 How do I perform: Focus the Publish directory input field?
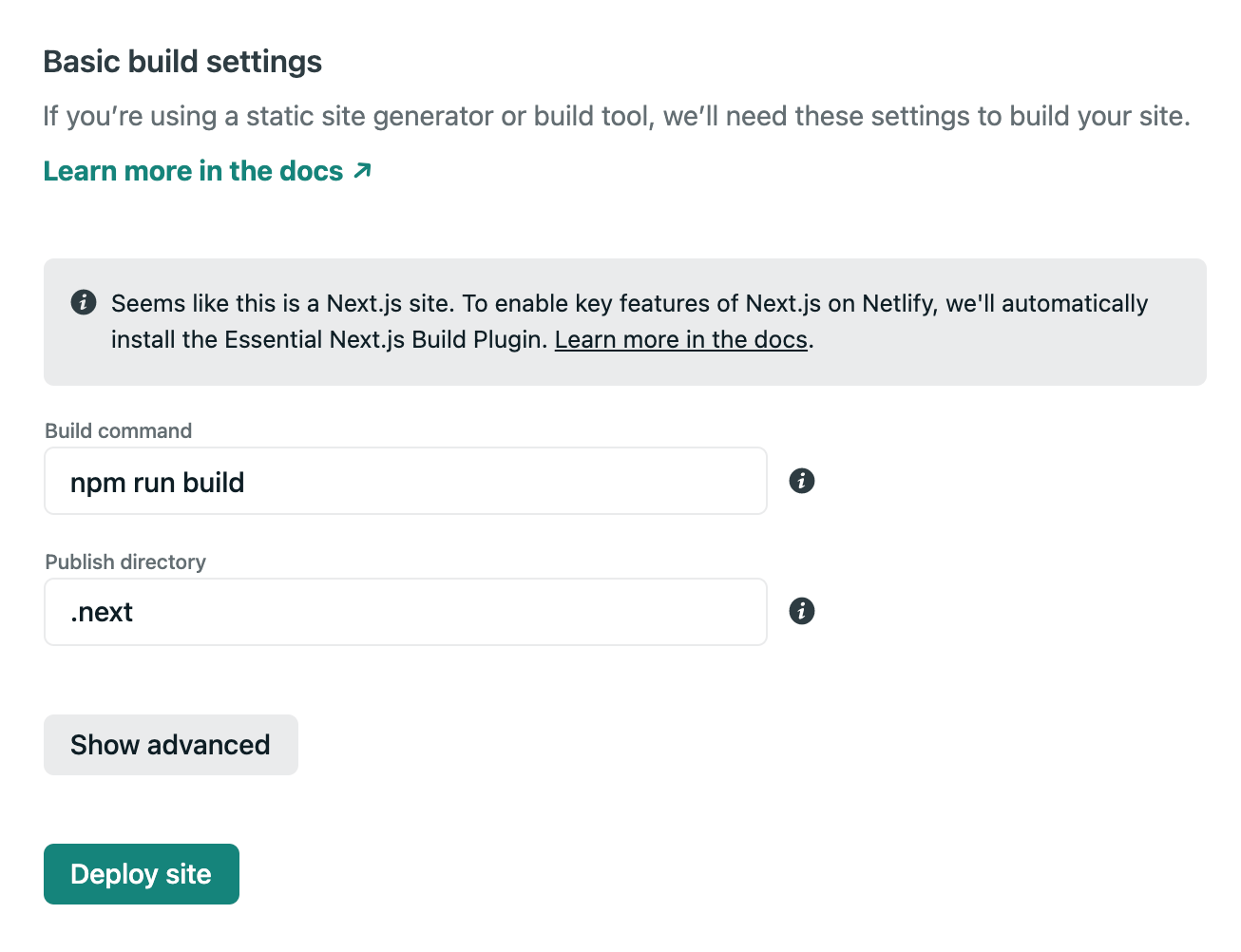405,612
